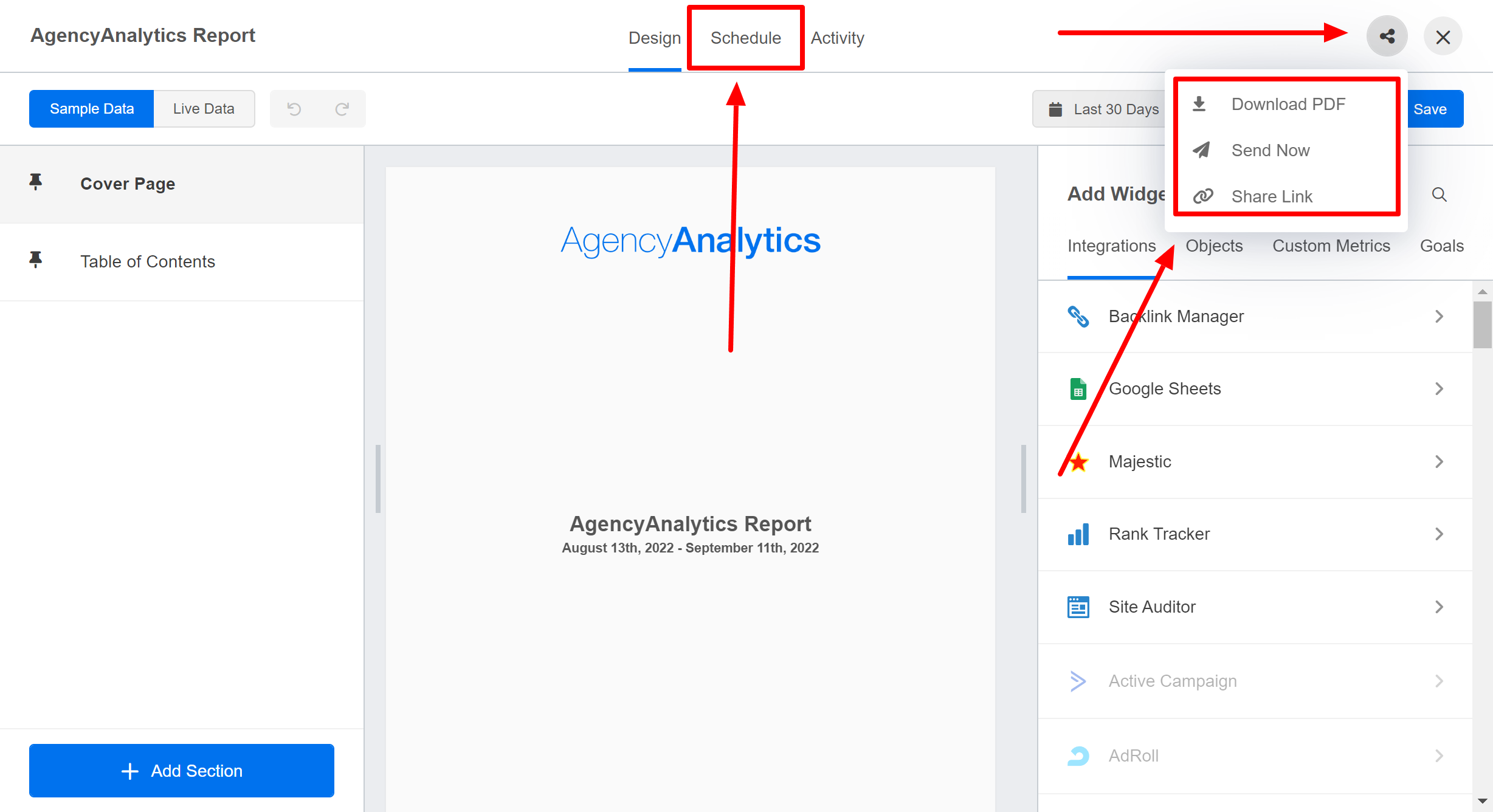Choose Send Now menu option
This screenshot has width=1493, height=812.
pyautogui.click(x=1270, y=150)
